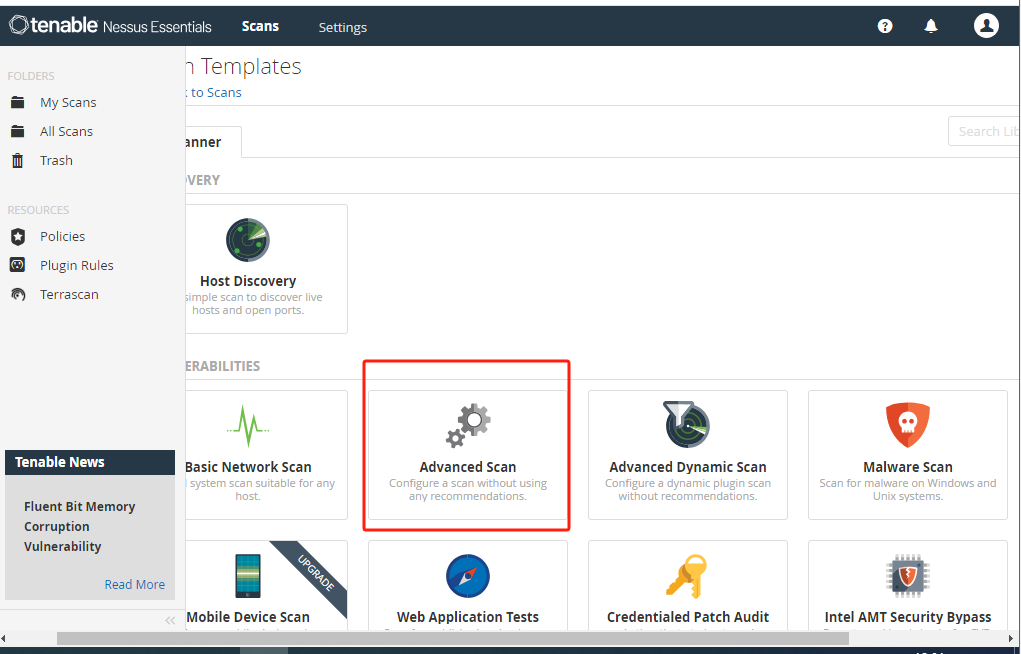Screen dimensions: 1021x654
Task: Choose the Advanced Scan template title
Action: coord(468,467)
